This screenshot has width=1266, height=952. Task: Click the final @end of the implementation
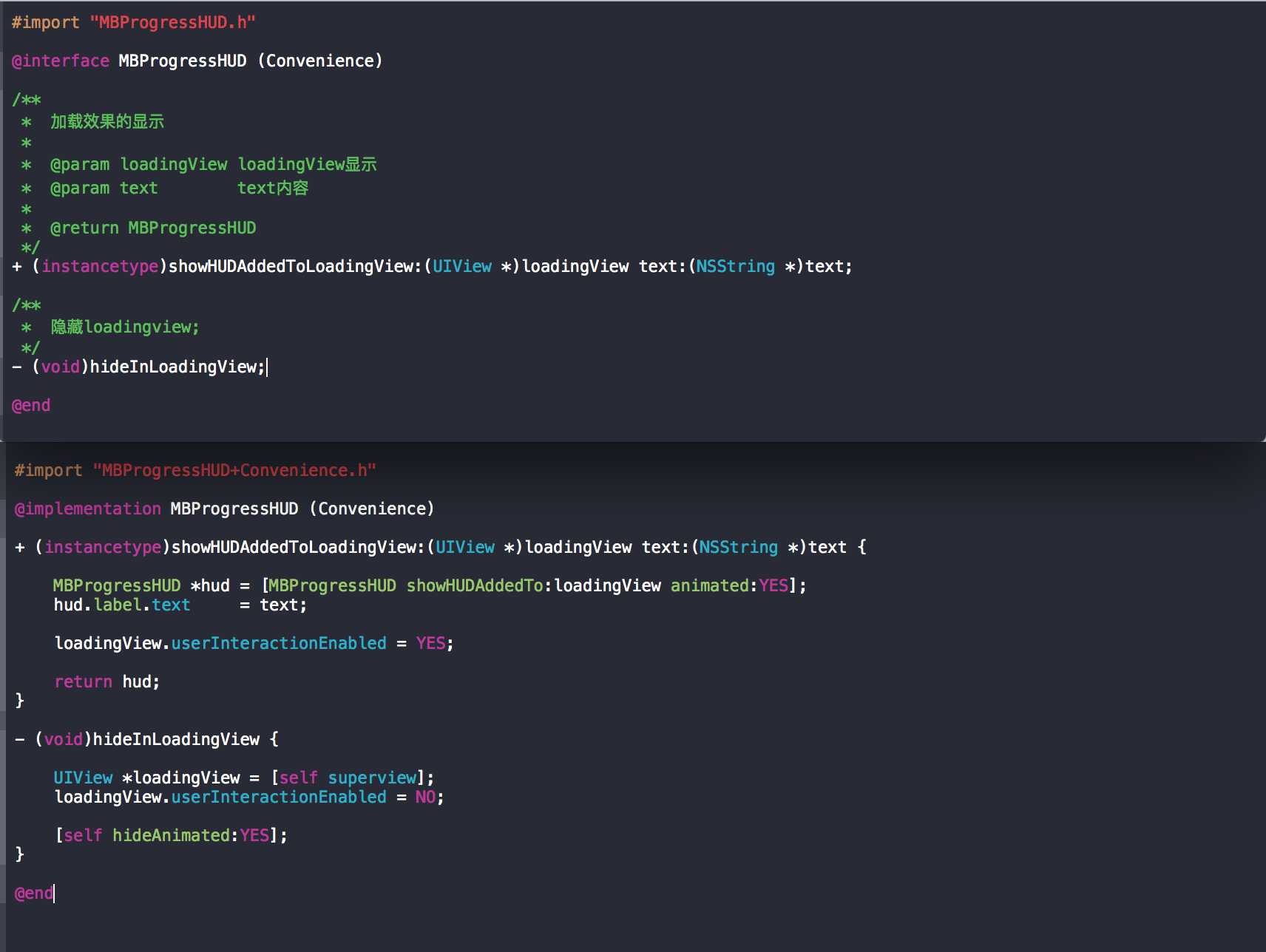[x=34, y=893]
